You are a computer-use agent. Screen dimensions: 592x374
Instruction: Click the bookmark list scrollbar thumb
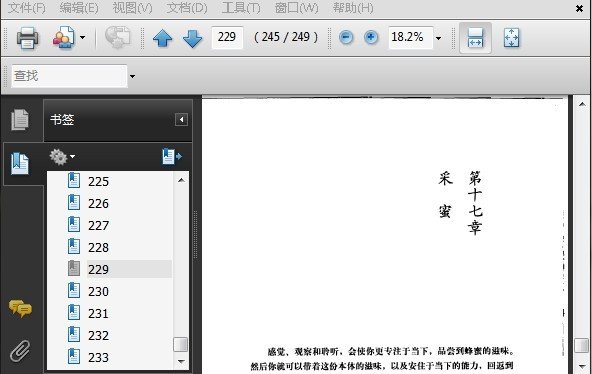pos(180,345)
